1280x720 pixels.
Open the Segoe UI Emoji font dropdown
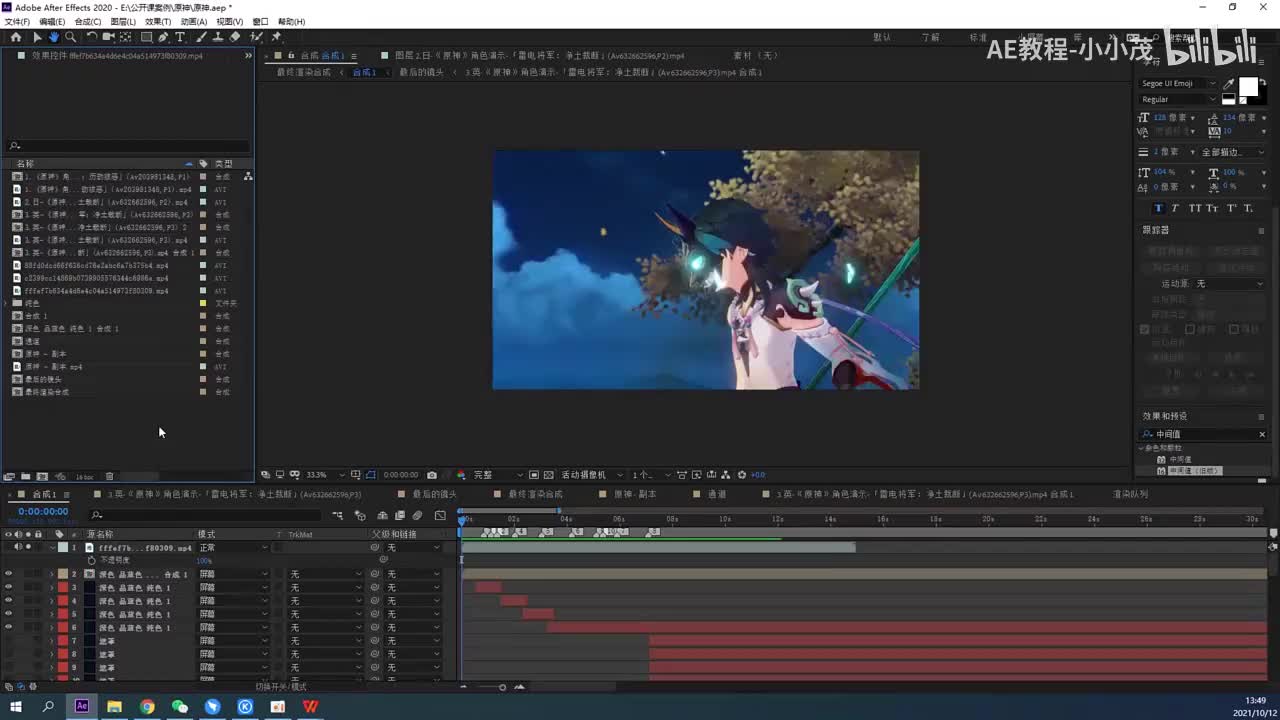[1179, 84]
